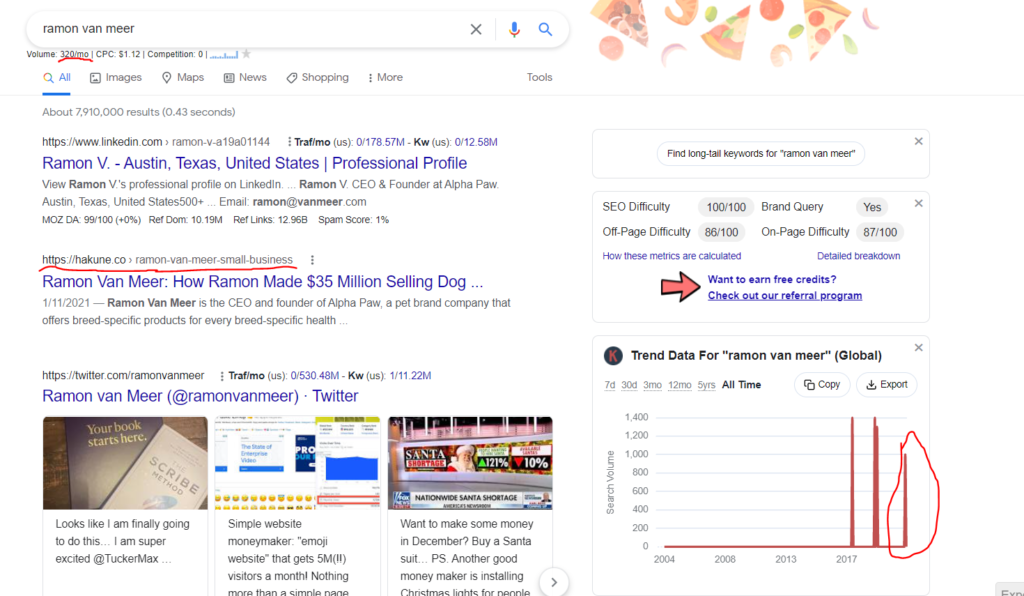This screenshot has height=596, width=1024.
Task: Select the 5yrs trend range
Action: pyautogui.click(x=706, y=385)
